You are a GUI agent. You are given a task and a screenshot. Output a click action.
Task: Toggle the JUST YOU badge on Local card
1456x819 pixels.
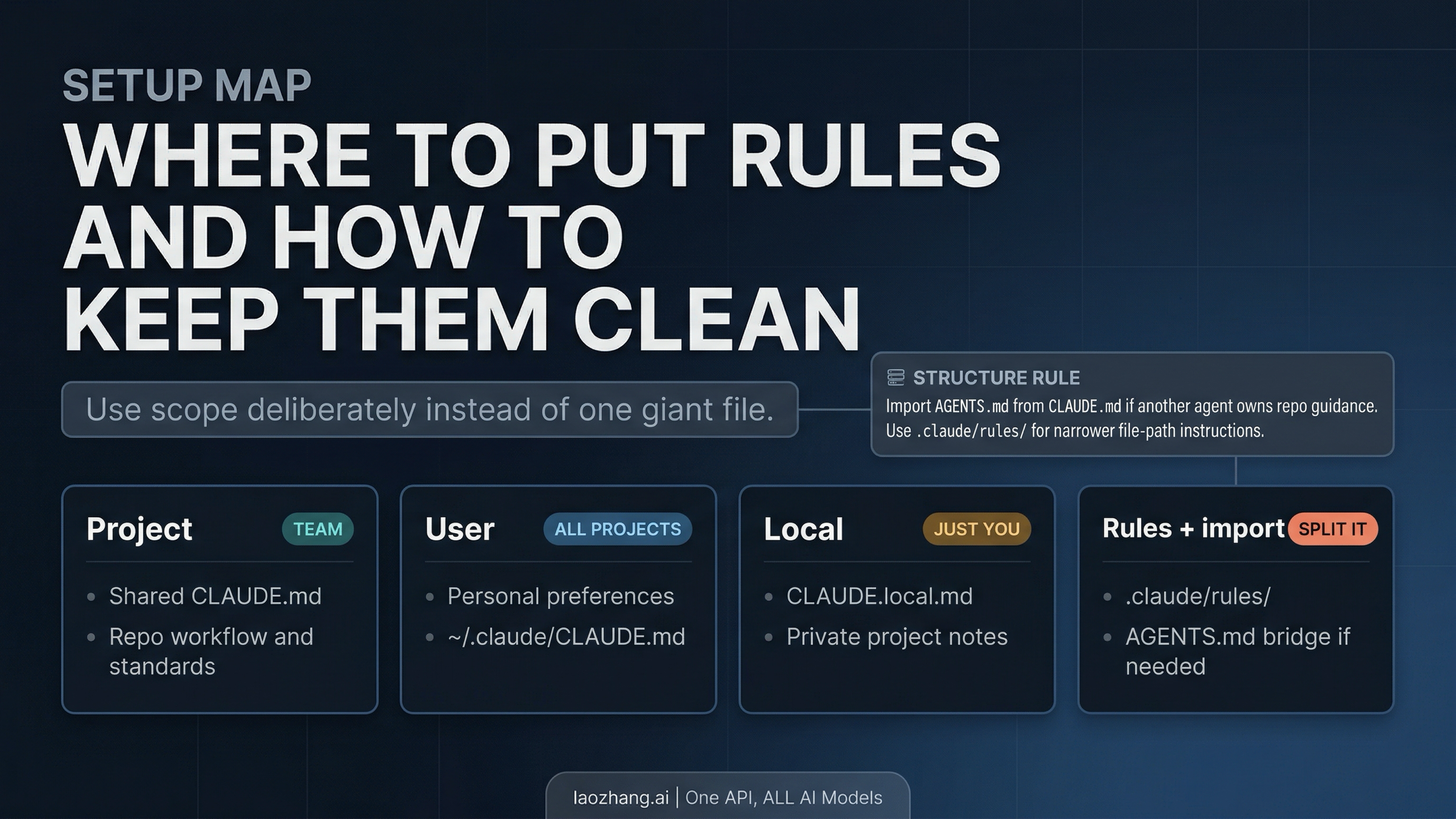pos(977,529)
